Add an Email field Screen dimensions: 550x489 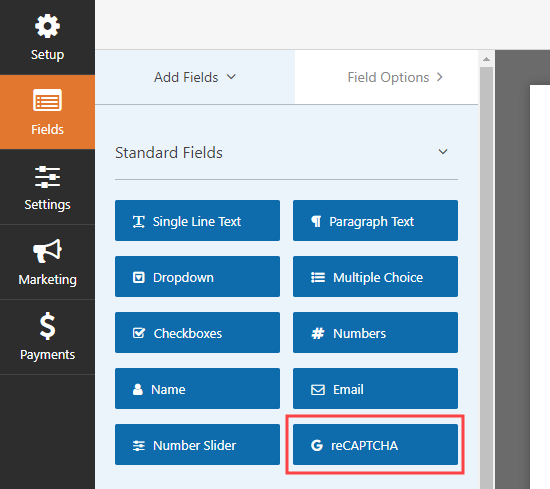coord(375,389)
